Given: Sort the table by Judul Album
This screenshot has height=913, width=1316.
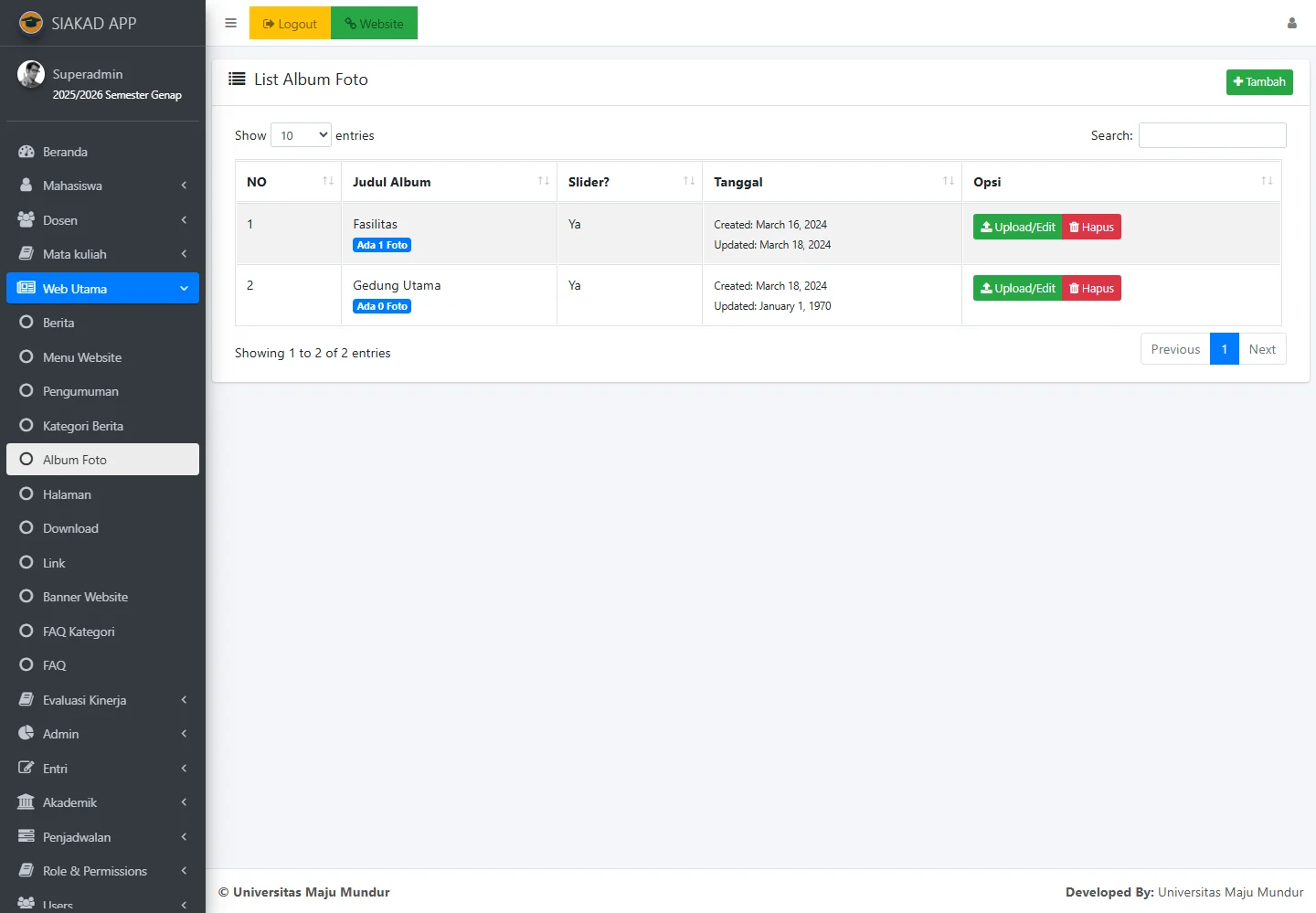Looking at the screenshot, I should coord(448,182).
